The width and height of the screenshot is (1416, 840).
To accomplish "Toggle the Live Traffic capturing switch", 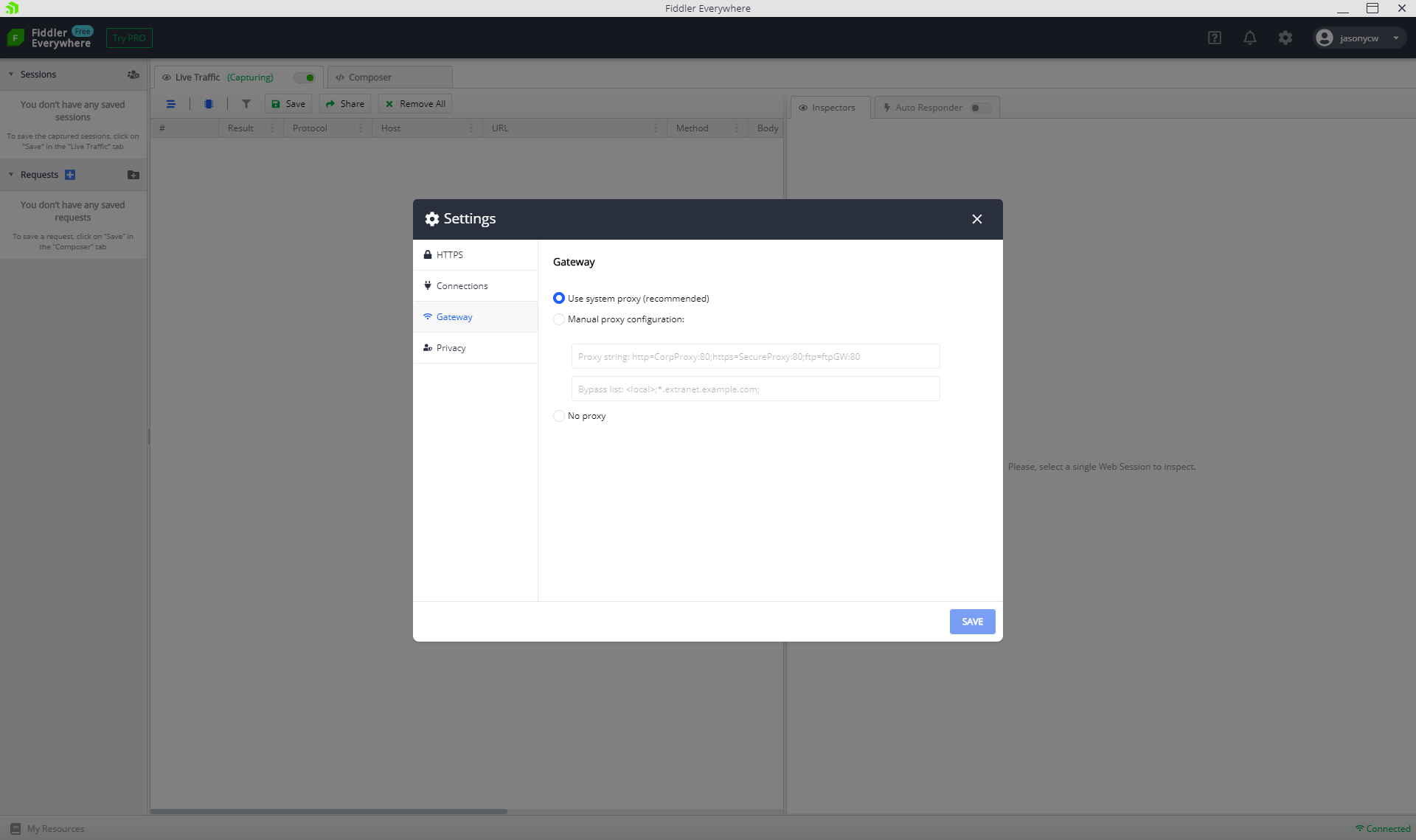I will pos(305,77).
